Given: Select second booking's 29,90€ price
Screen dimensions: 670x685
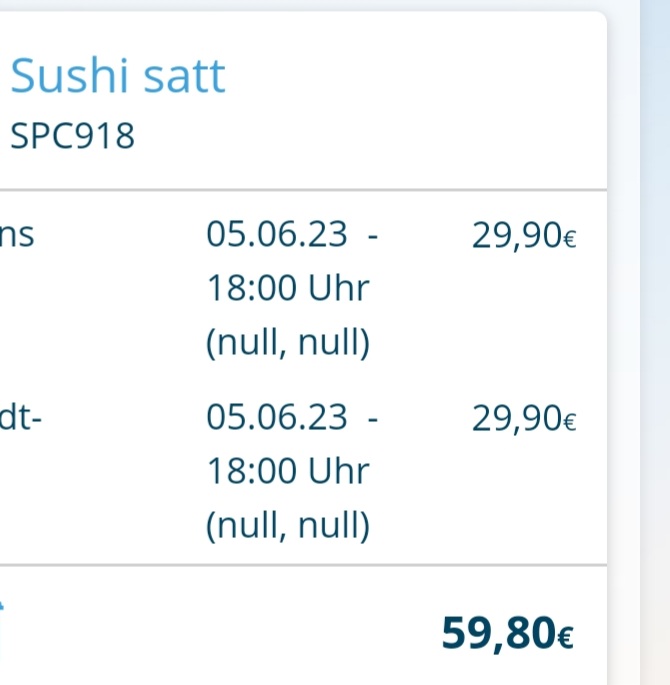Looking at the screenshot, I should coord(524,417).
